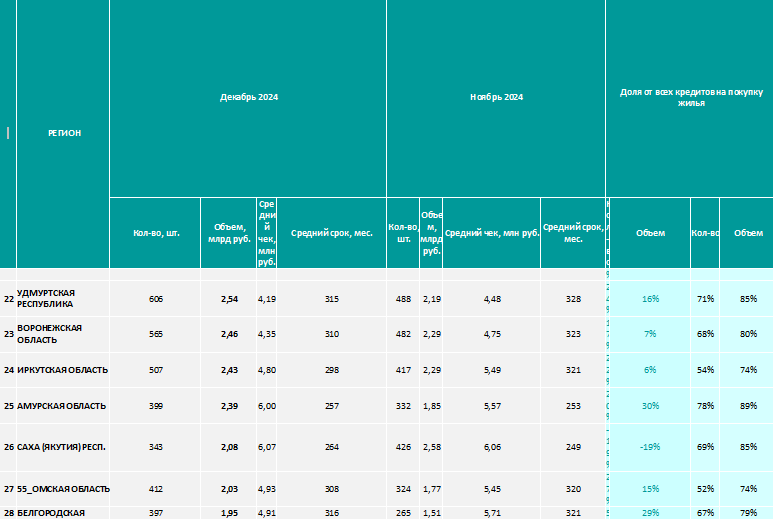This screenshot has height=523, width=773.
Task: Select the Средний срок, мес. header under Декабрь
Action: tap(331, 233)
